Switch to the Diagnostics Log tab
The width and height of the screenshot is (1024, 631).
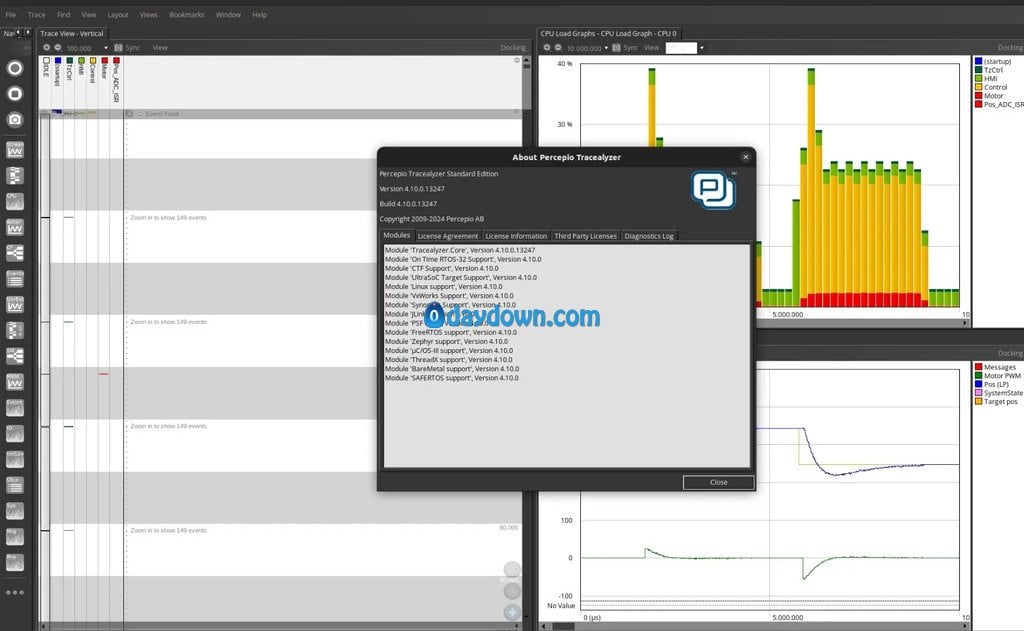pos(648,236)
